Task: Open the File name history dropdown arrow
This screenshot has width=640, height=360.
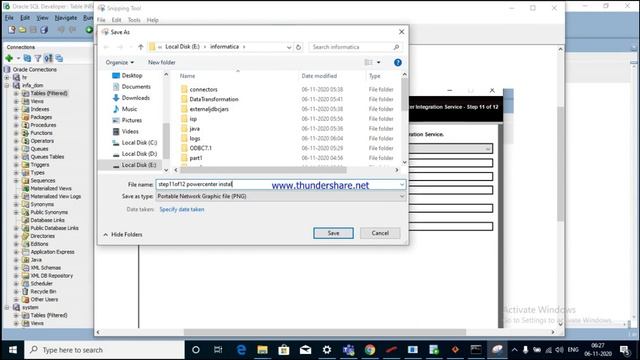Action: point(402,184)
